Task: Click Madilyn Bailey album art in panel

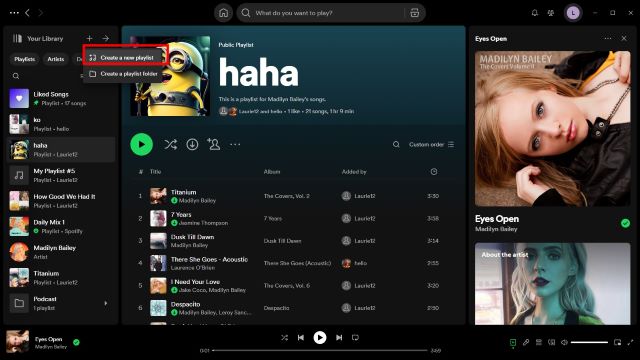Action: tap(553, 129)
